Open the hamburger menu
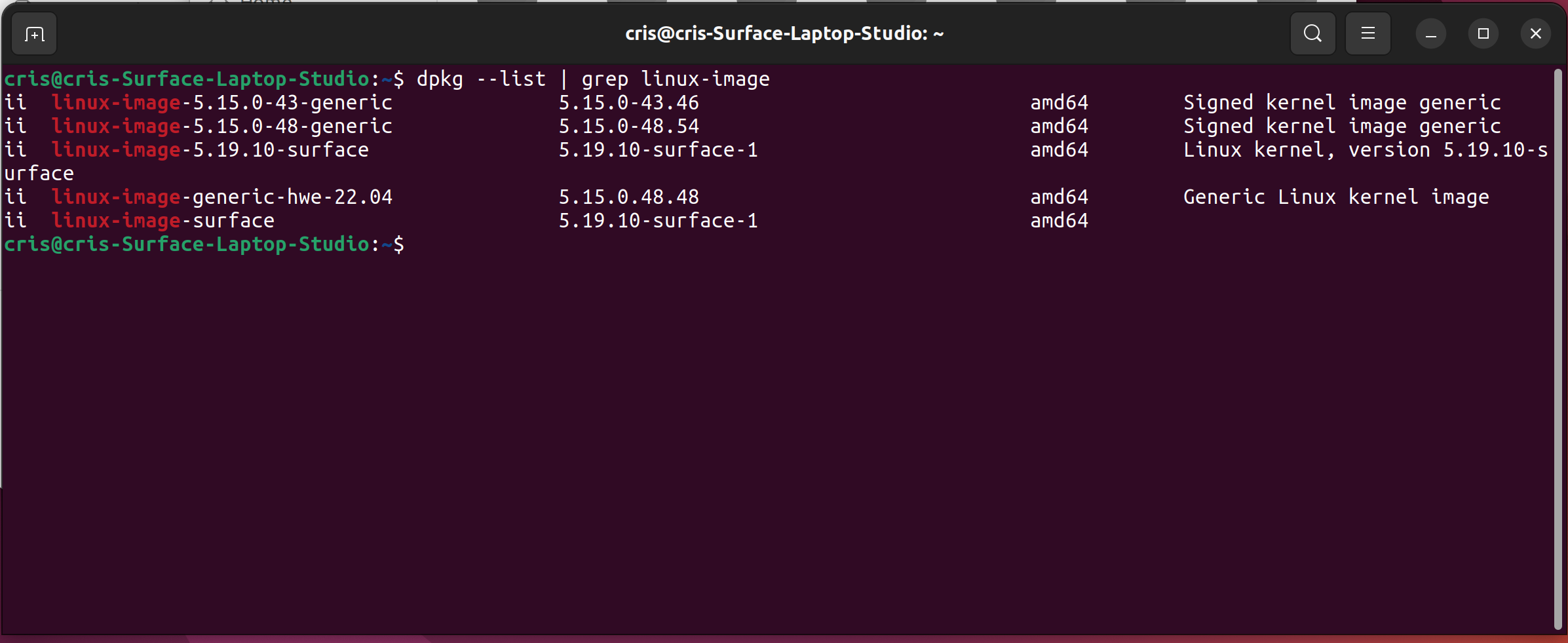Screen dimensions: 1568x643 (1368, 33)
